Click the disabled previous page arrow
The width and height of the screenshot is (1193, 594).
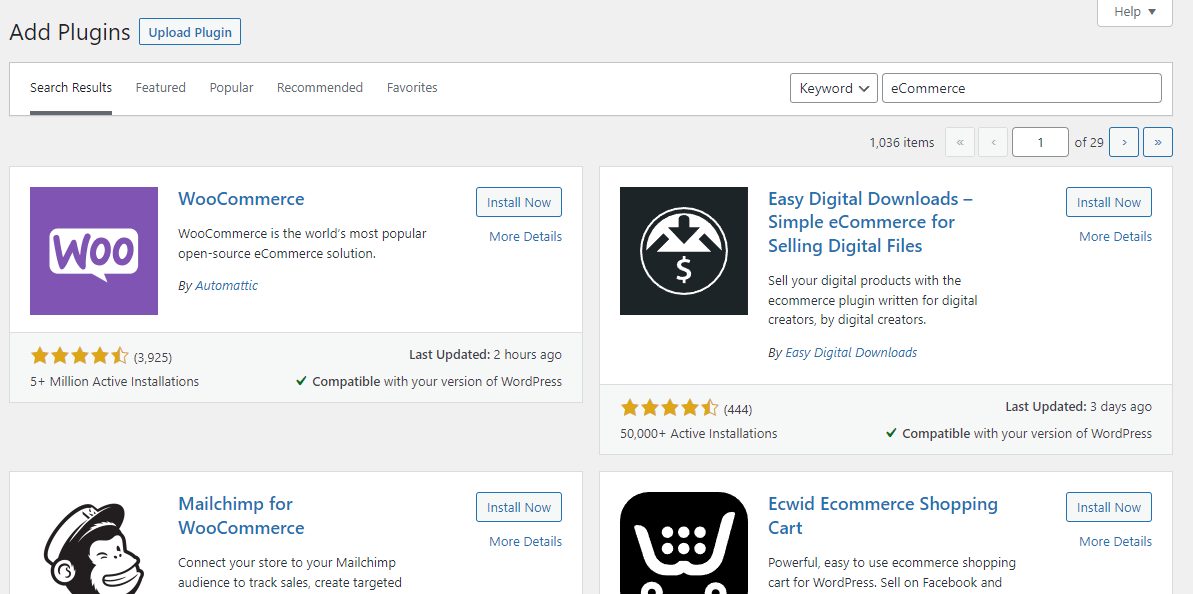993,142
